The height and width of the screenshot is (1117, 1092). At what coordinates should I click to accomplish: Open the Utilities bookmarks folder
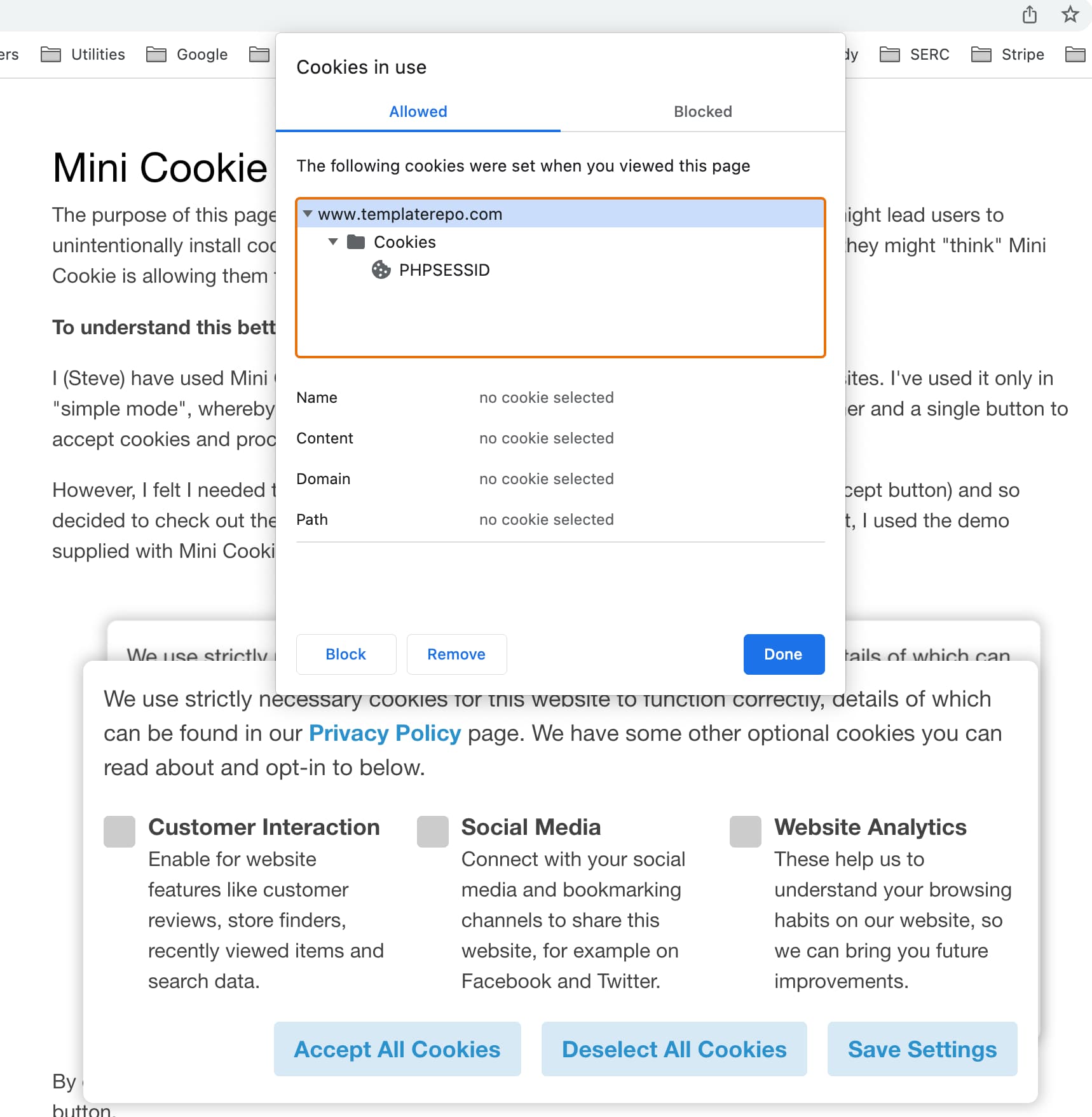coord(83,55)
